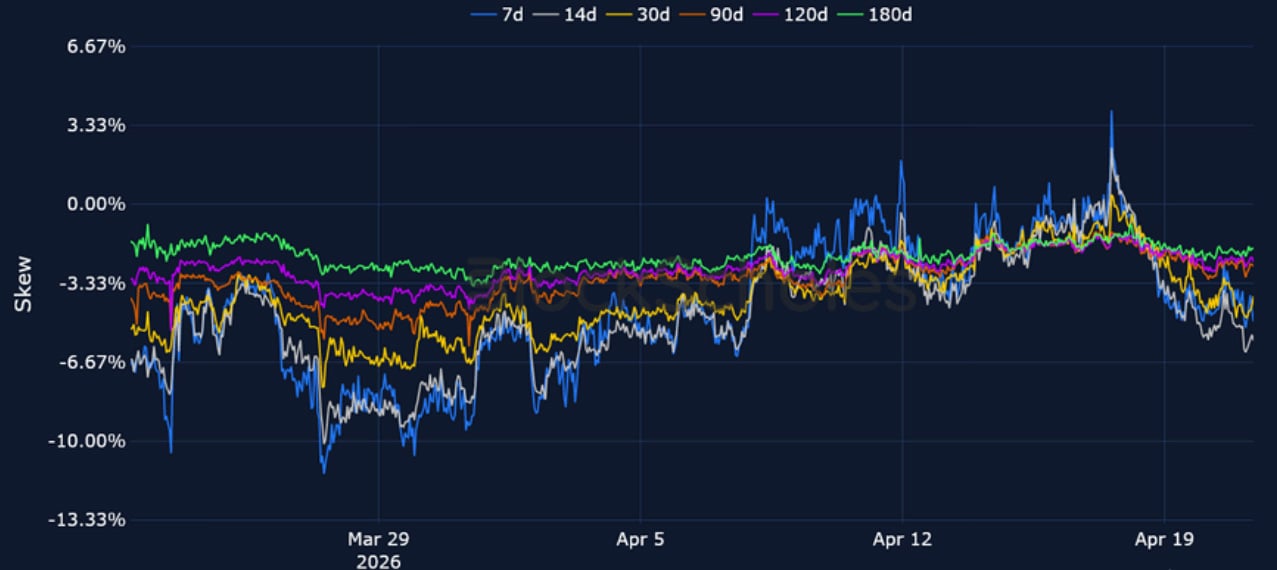Click the -3.33% y-axis tick label
Image resolution: width=1277 pixels, height=570 pixels.
pos(66,283)
